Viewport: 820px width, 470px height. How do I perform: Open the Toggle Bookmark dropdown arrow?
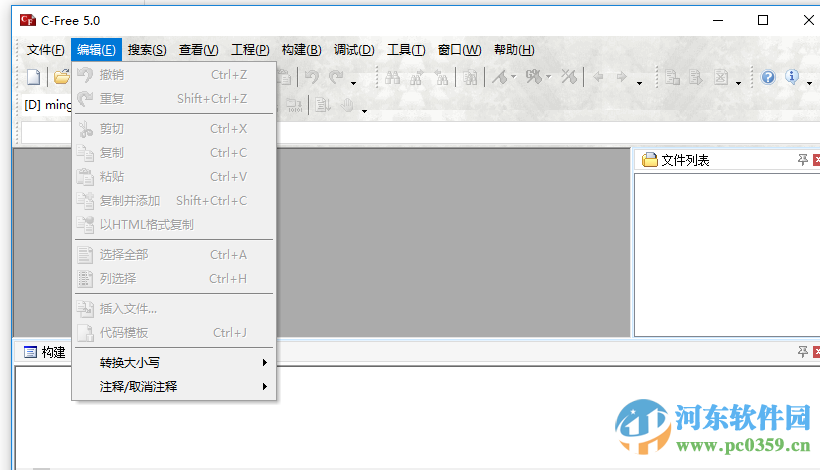click(x=513, y=77)
